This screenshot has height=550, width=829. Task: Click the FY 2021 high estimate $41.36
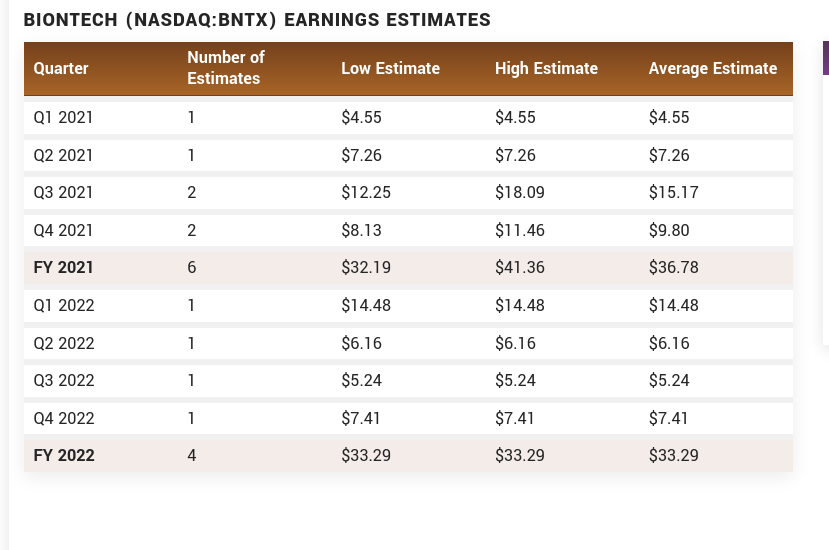coord(519,268)
